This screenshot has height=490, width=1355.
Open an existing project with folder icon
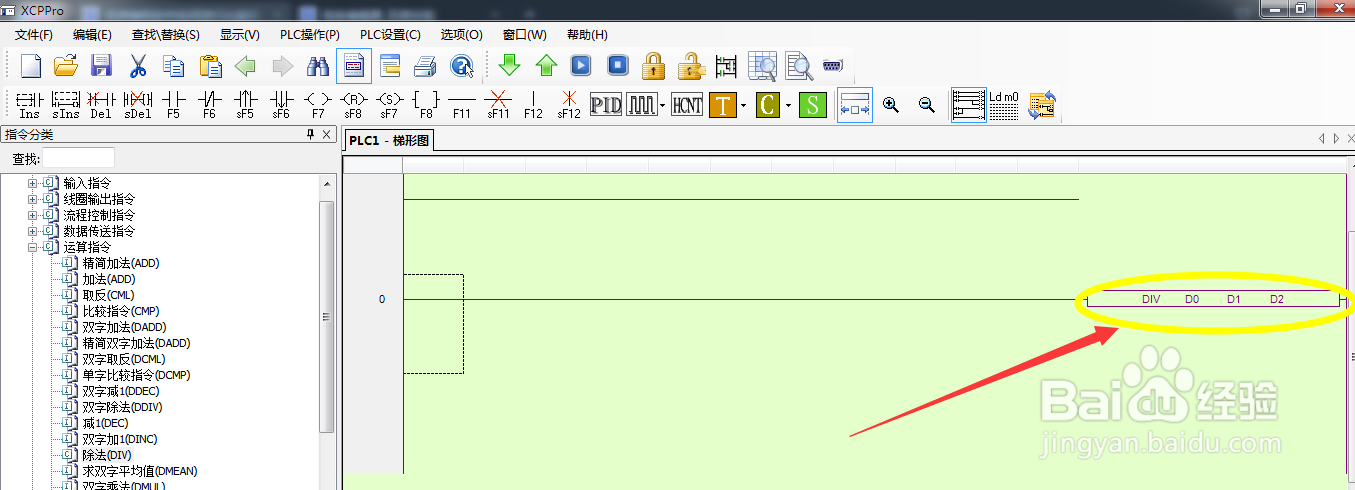[x=66, y=66]
